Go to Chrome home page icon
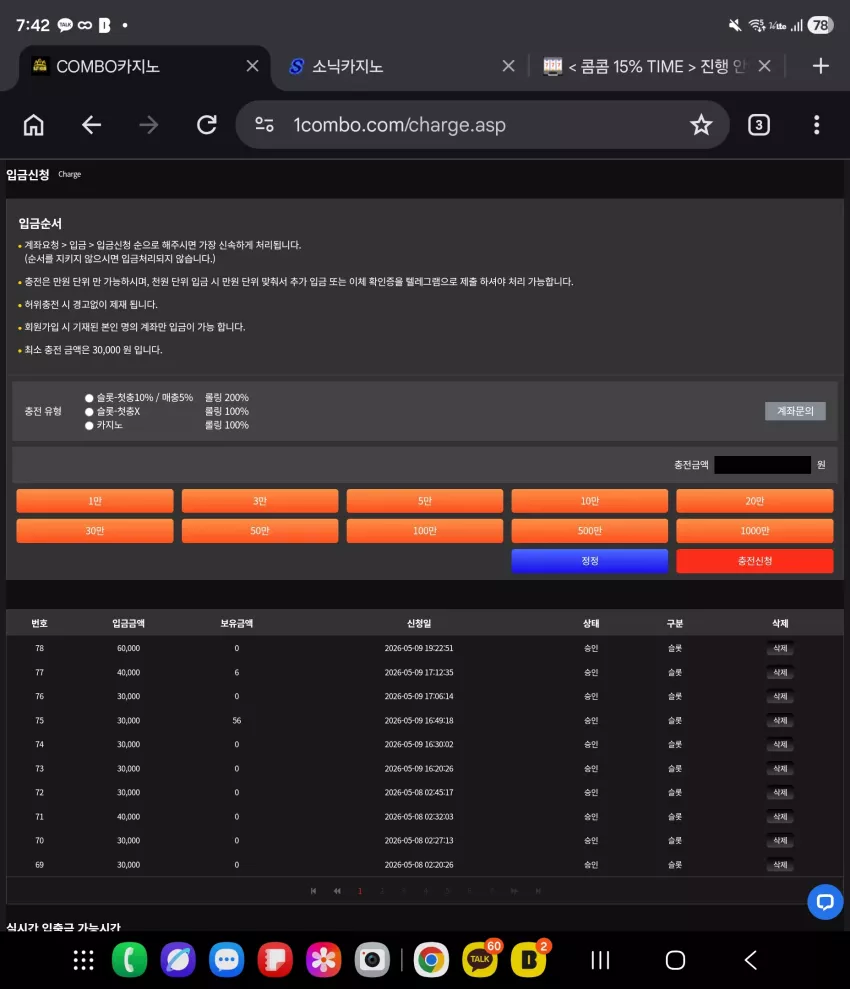 (33, 125)
